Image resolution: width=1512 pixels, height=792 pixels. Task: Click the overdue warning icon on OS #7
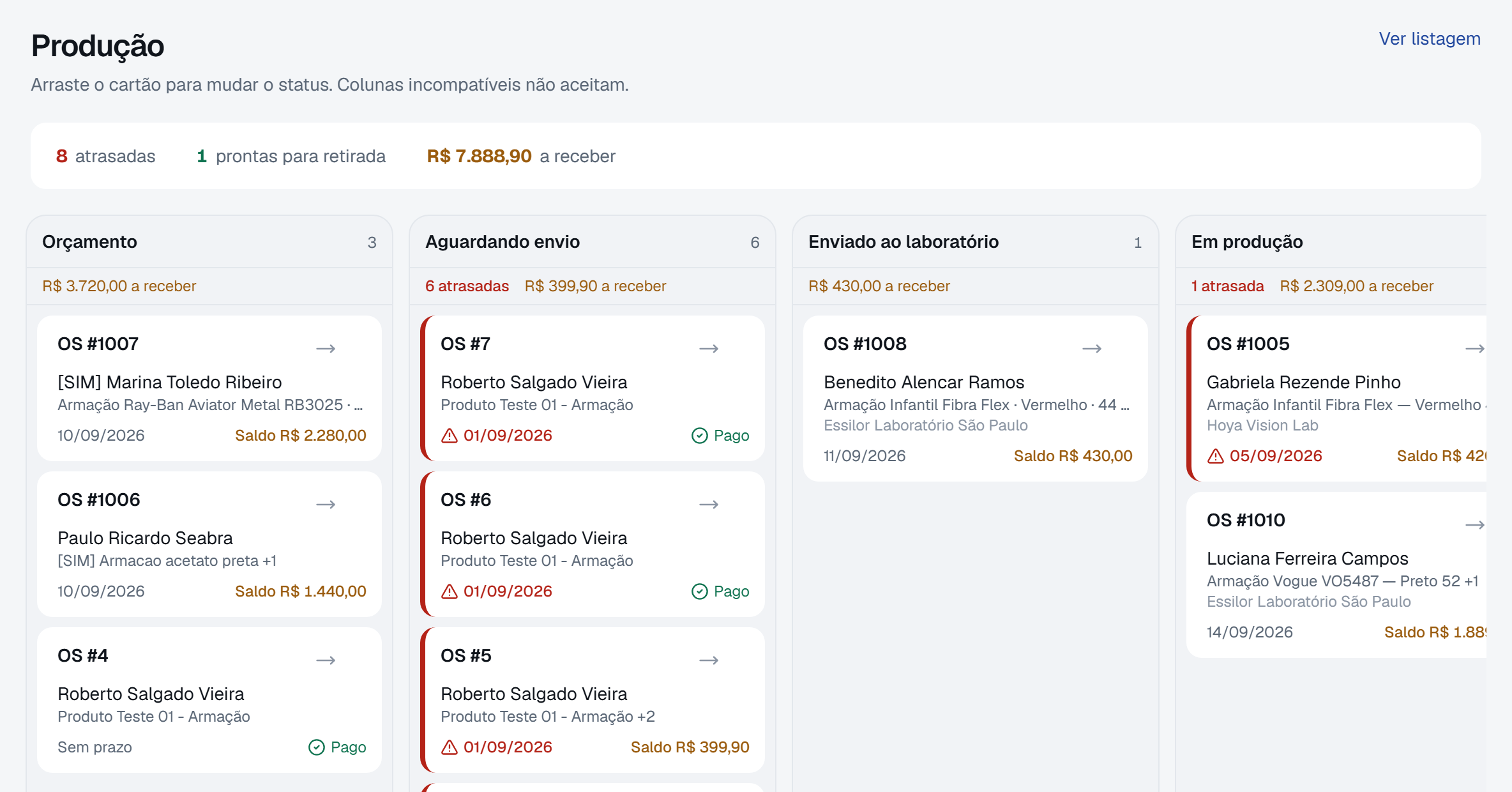click(450, 436)
